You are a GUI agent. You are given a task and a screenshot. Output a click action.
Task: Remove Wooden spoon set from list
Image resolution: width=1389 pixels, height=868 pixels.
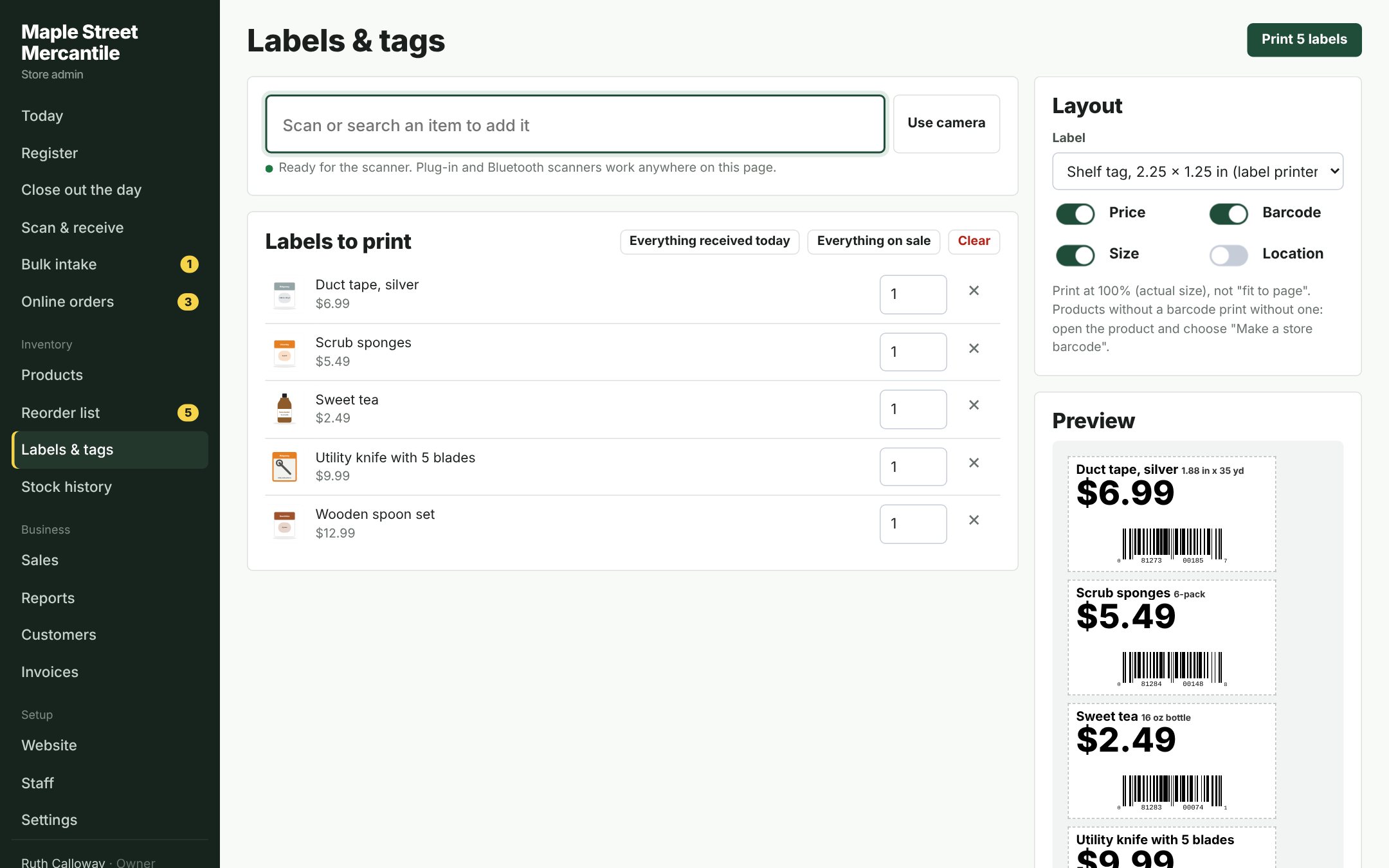(974, 520)
